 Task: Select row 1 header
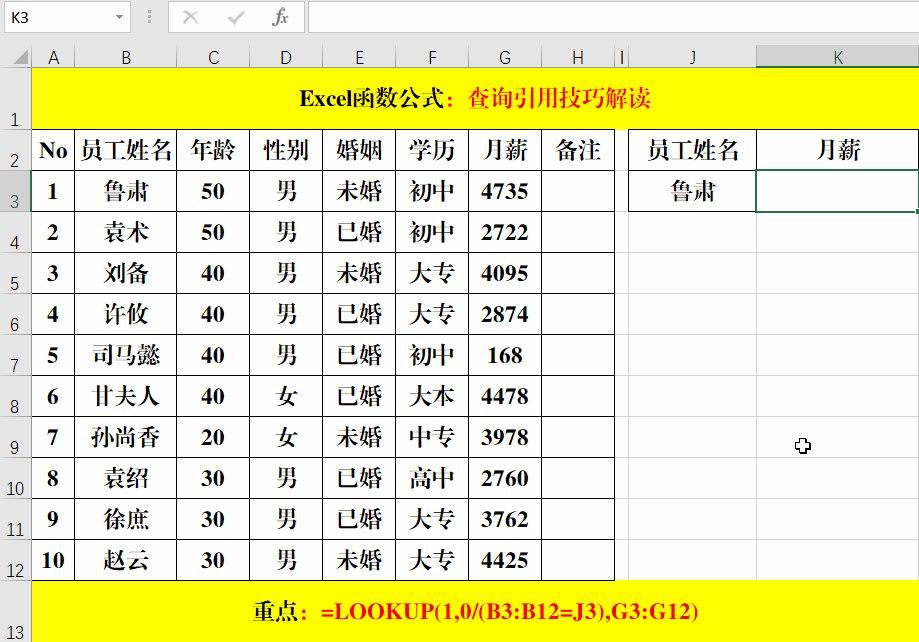[x=15, y=98]
